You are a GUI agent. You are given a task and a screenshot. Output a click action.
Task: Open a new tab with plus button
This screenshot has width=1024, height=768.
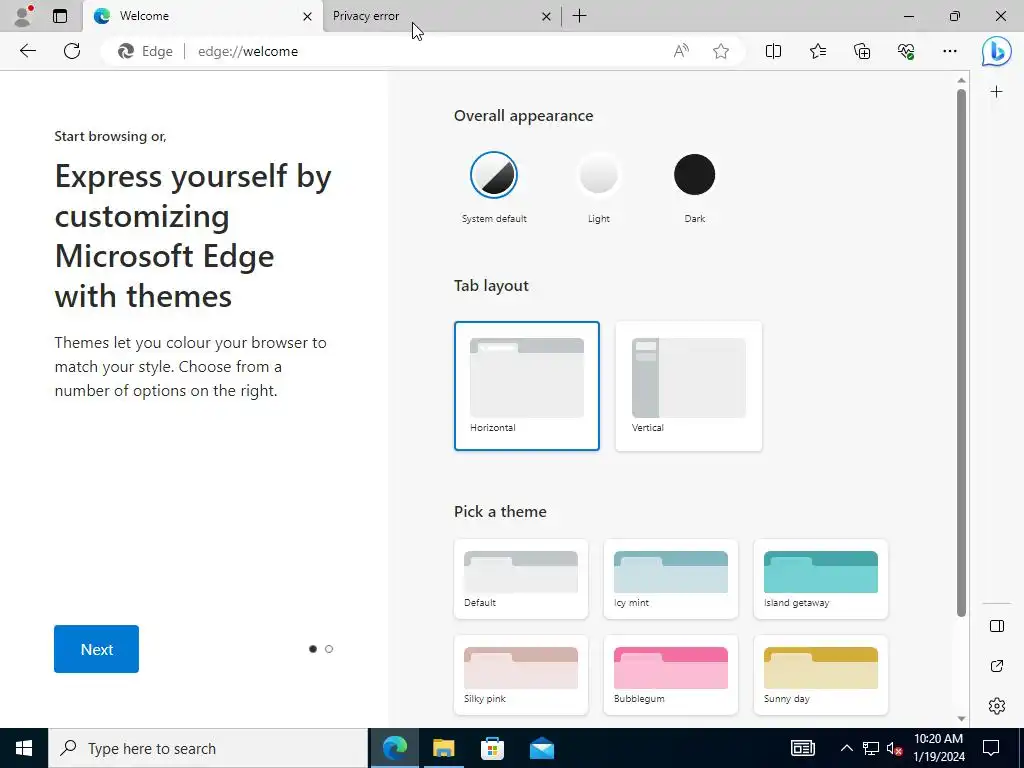pyautogui.click(x=579, y=16)
